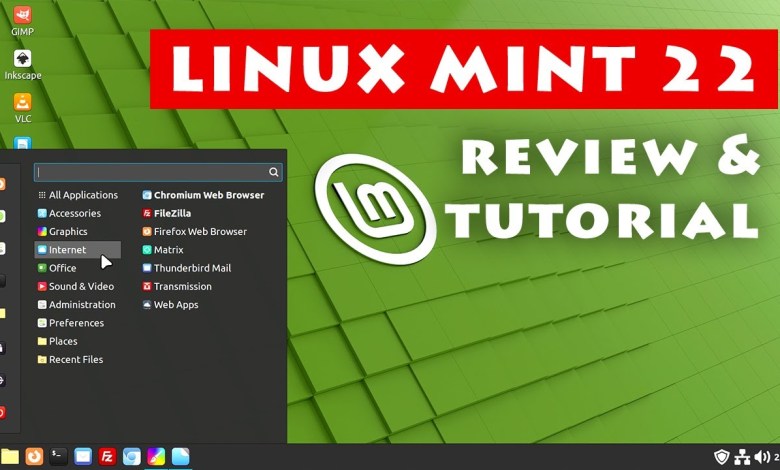Viewport: 780px width, 470px height.
Task: Launch Chromium Web Browser from the menu
Action: pos(203,195)
